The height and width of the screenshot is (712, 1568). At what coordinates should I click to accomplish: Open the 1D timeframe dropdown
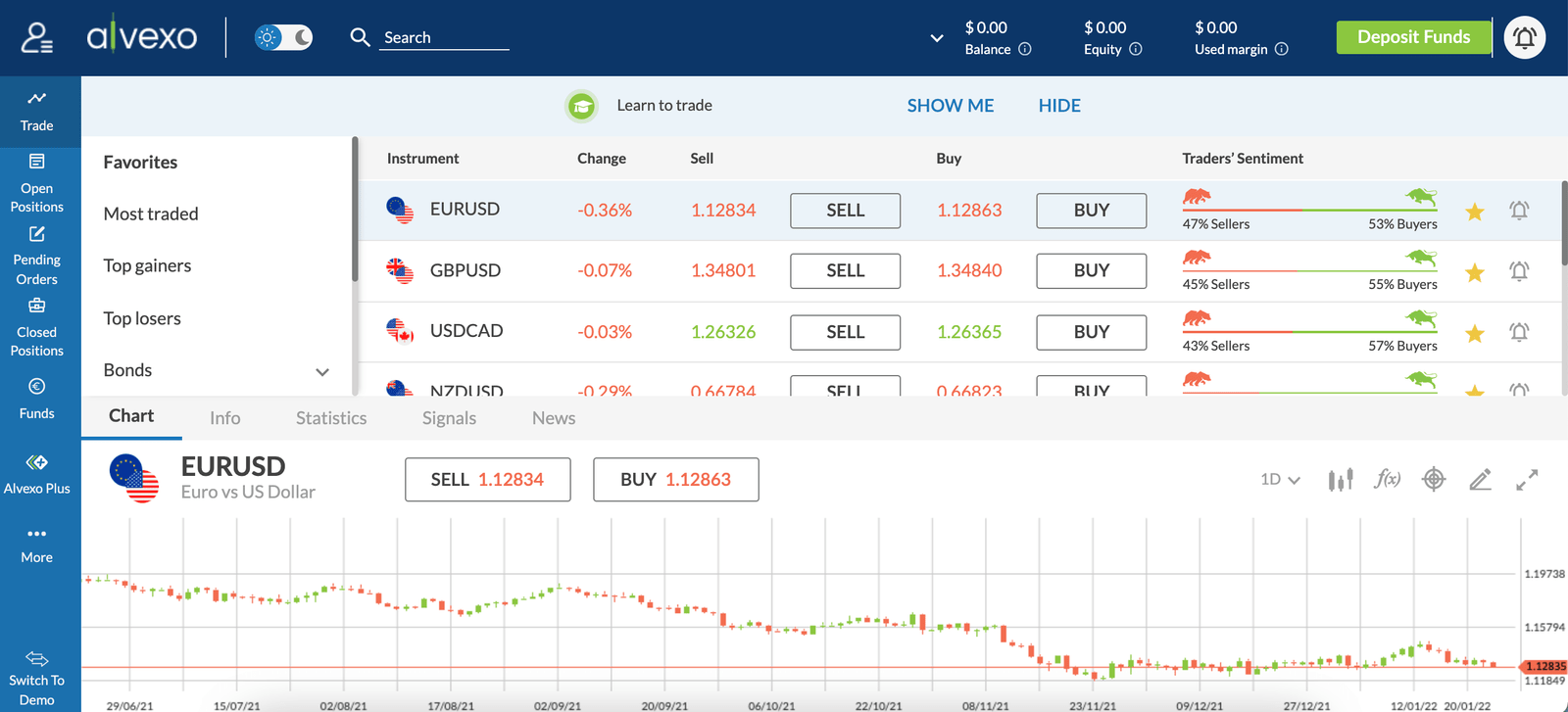(1280, 479)
